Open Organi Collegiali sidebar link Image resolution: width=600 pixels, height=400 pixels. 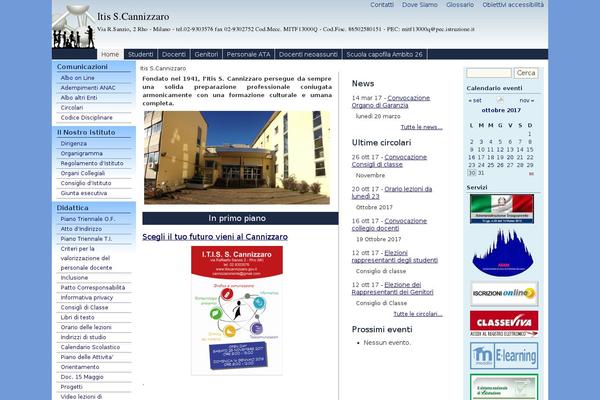[x=83, y=173]
